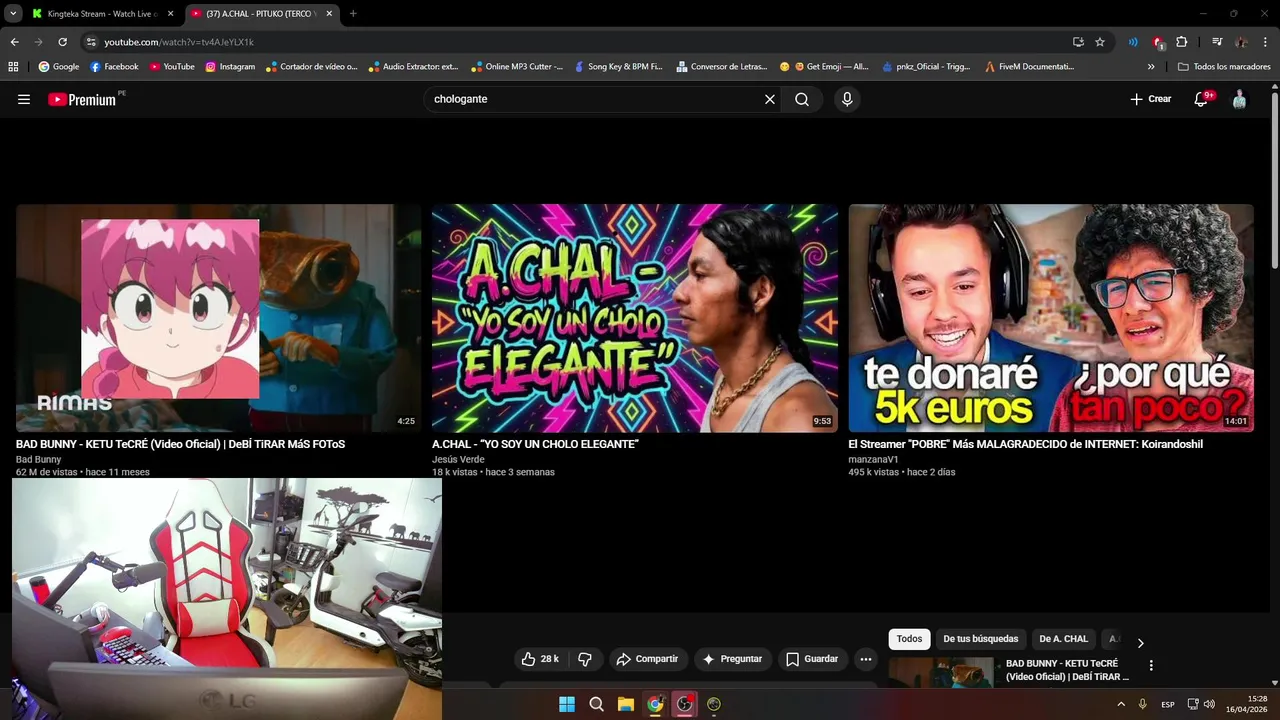Open volume control in system tray
The height and width of the screenshot is (720, 1280).
(1209, 704)
